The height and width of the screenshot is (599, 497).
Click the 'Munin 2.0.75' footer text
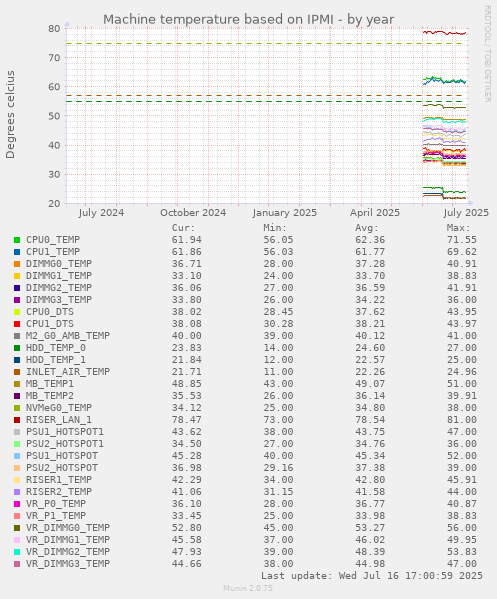pos(248,588)
